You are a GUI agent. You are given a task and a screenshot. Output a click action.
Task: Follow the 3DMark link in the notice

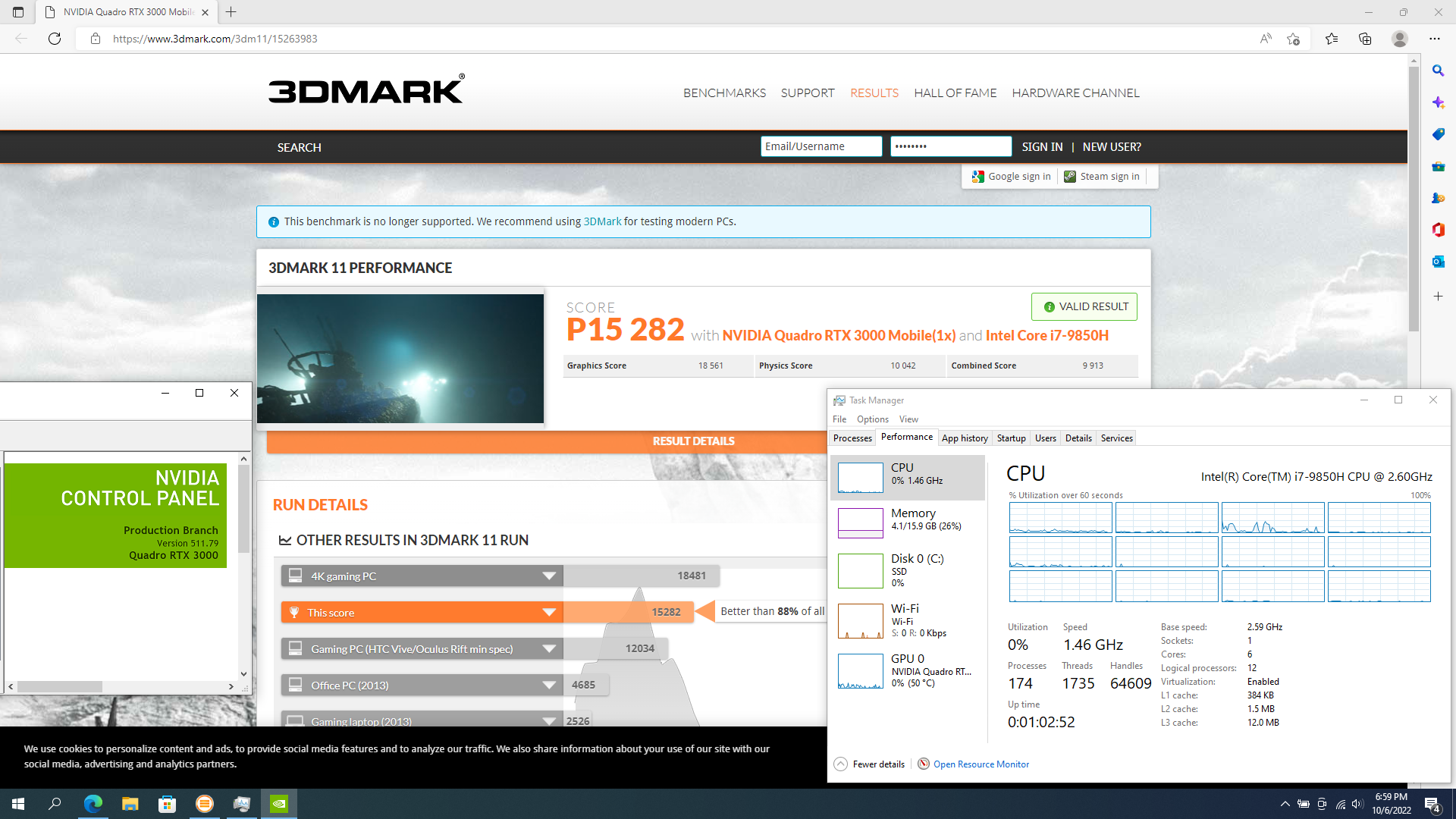click(x=602, y=221)
